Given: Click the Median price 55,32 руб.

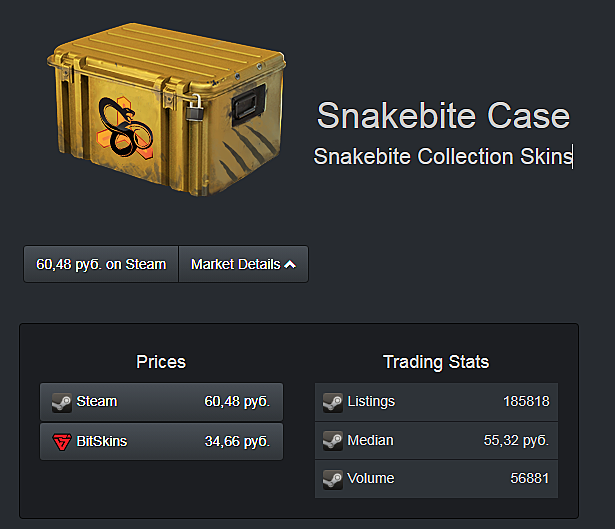Looking at the screenshot, I should 516,441.
